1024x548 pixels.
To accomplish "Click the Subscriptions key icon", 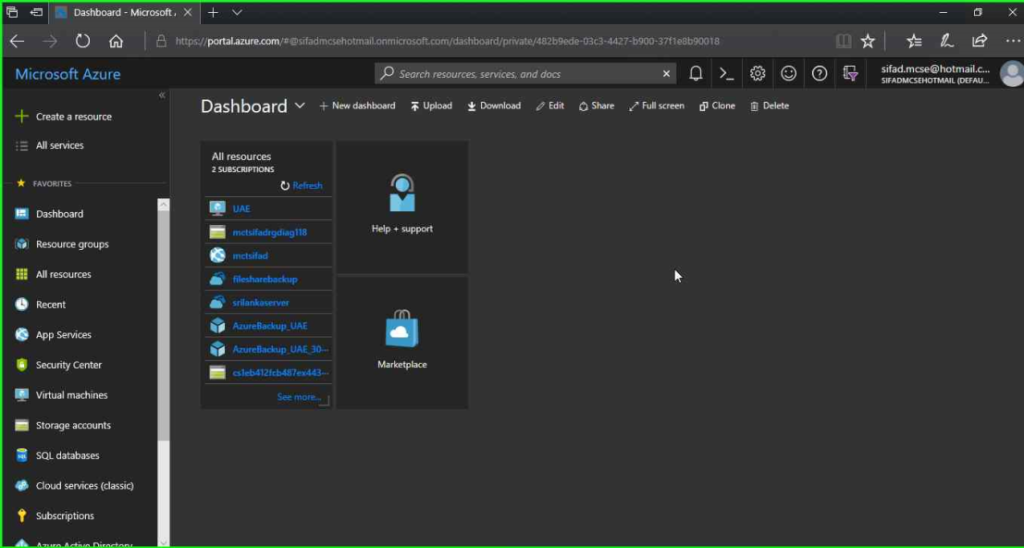I will coord(22,515).
